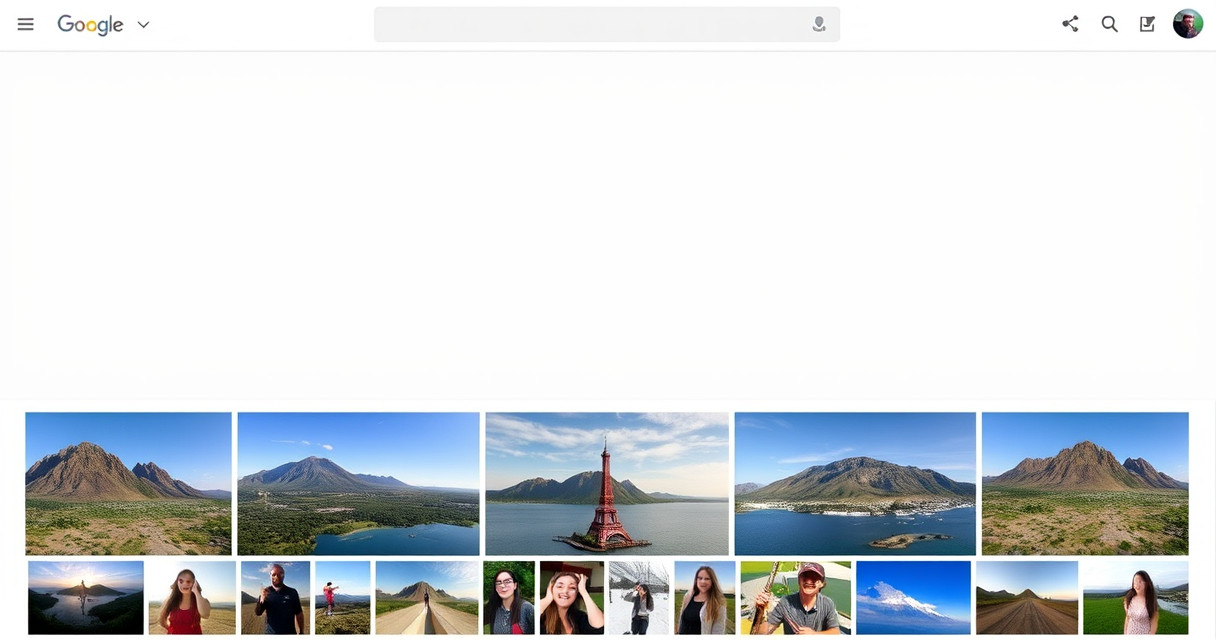The width and height of the screenshot is (1216, 640).
Task: Start voice search with microphone icon
Action: point(819,25)
